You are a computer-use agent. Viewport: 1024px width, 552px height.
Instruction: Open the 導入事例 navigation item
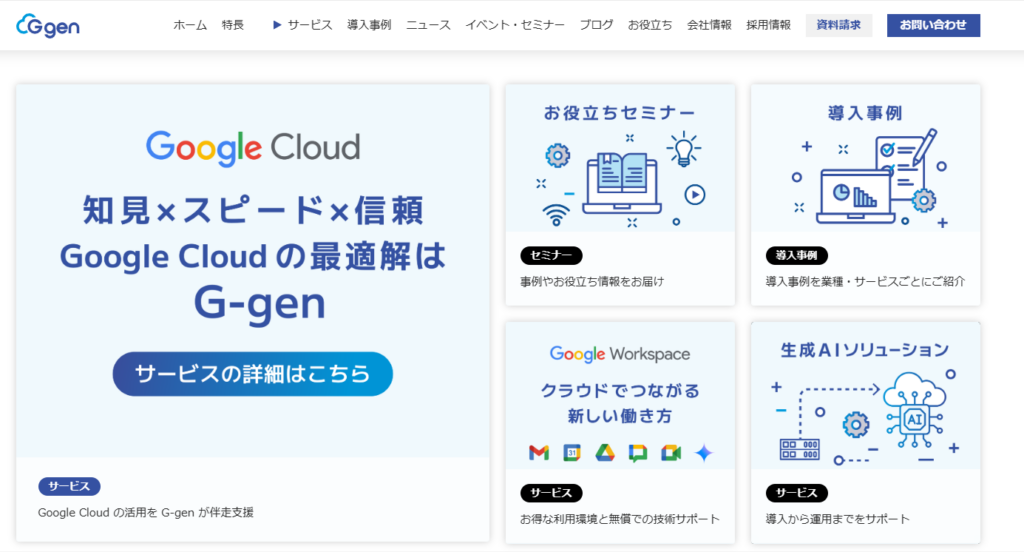[x=369, y=25]
